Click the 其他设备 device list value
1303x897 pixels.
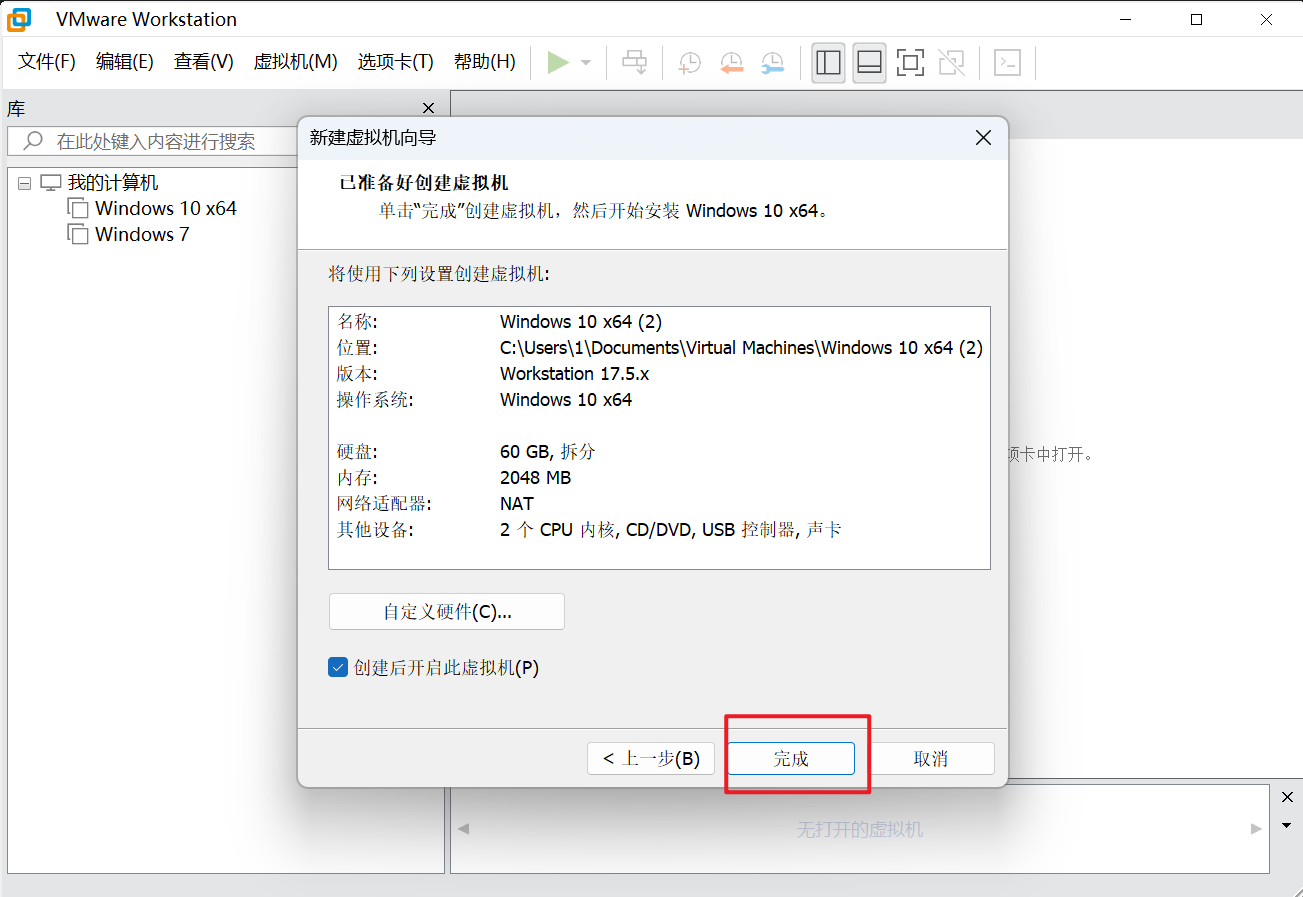click(671, 529)
